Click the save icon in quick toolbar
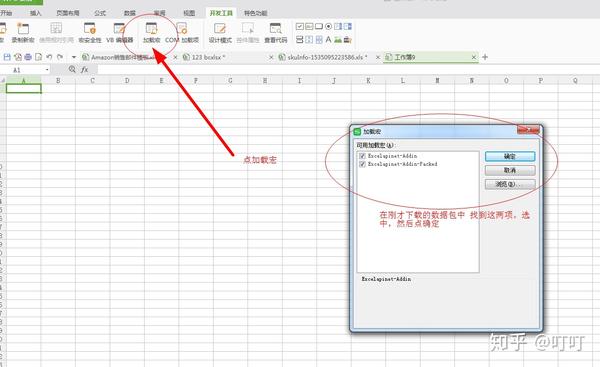 (7, 57)
